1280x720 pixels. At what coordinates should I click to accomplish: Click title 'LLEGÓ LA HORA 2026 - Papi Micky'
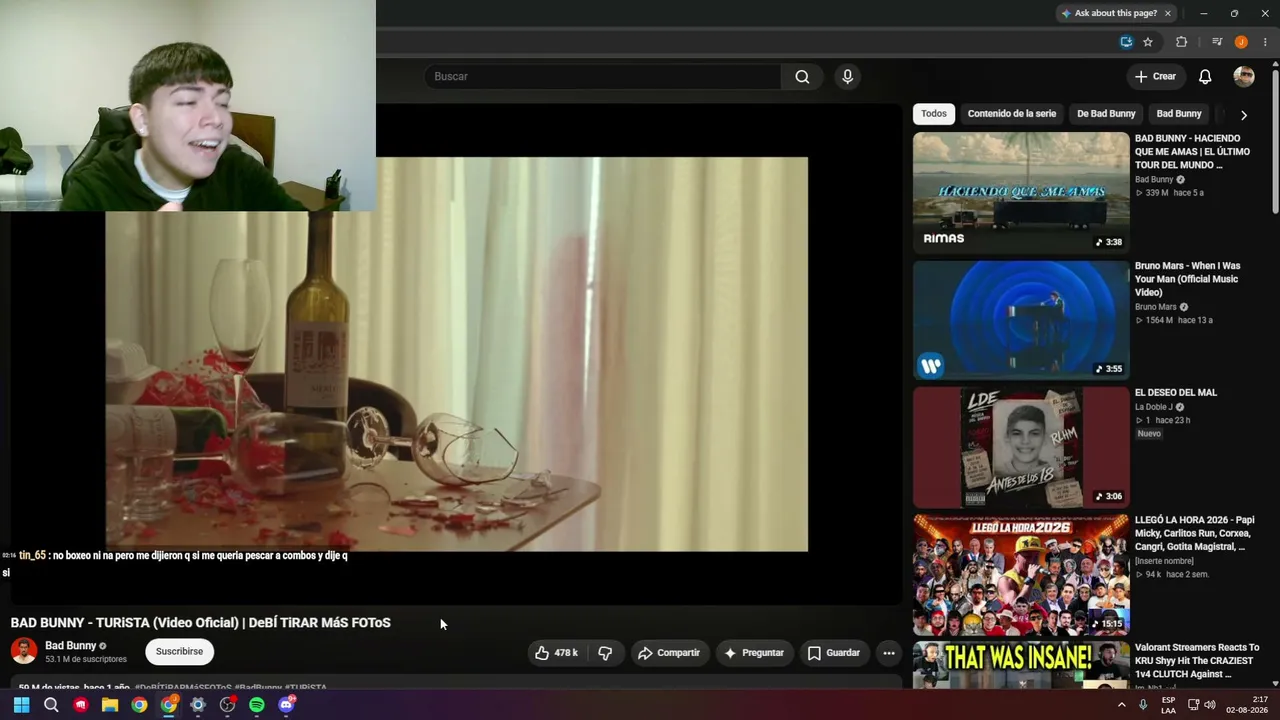[x=1195, y=534]
